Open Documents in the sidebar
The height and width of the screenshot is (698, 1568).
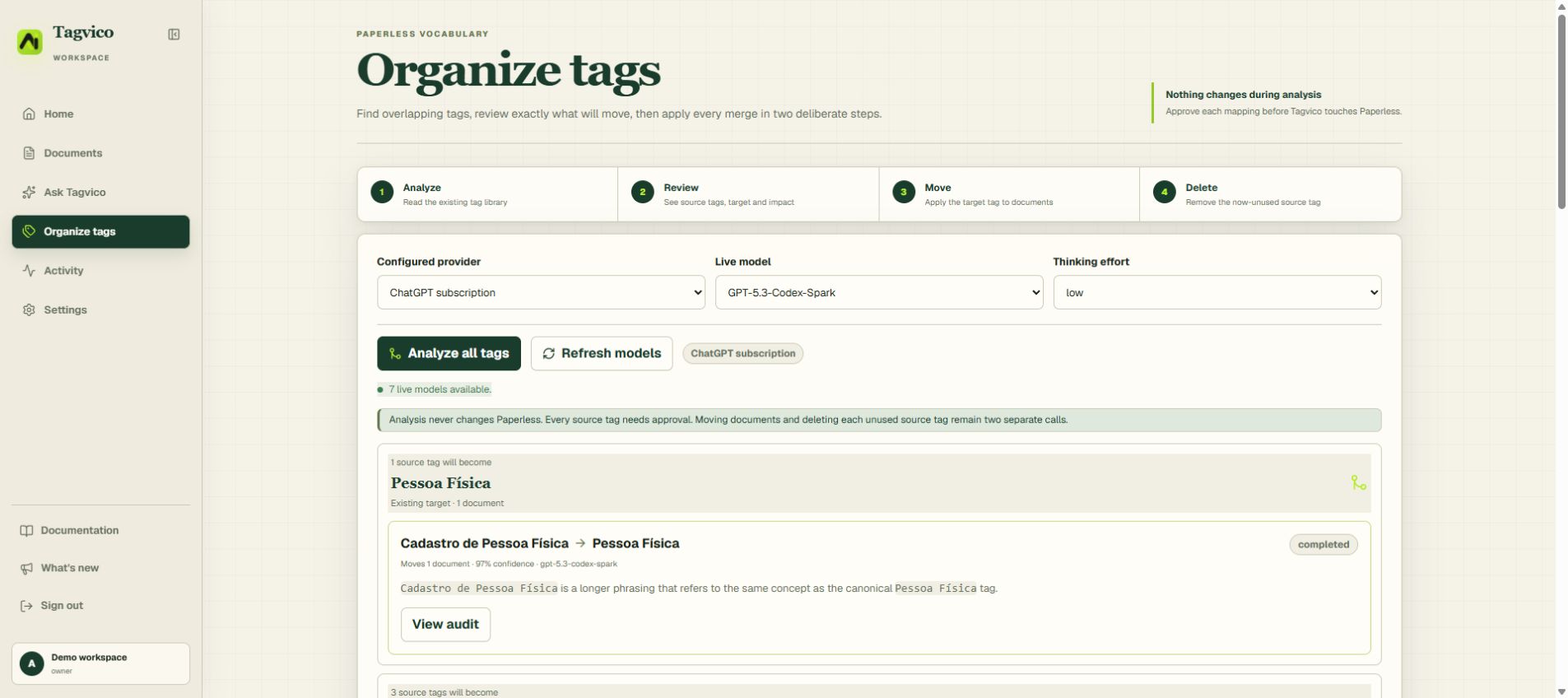[100, 153]
